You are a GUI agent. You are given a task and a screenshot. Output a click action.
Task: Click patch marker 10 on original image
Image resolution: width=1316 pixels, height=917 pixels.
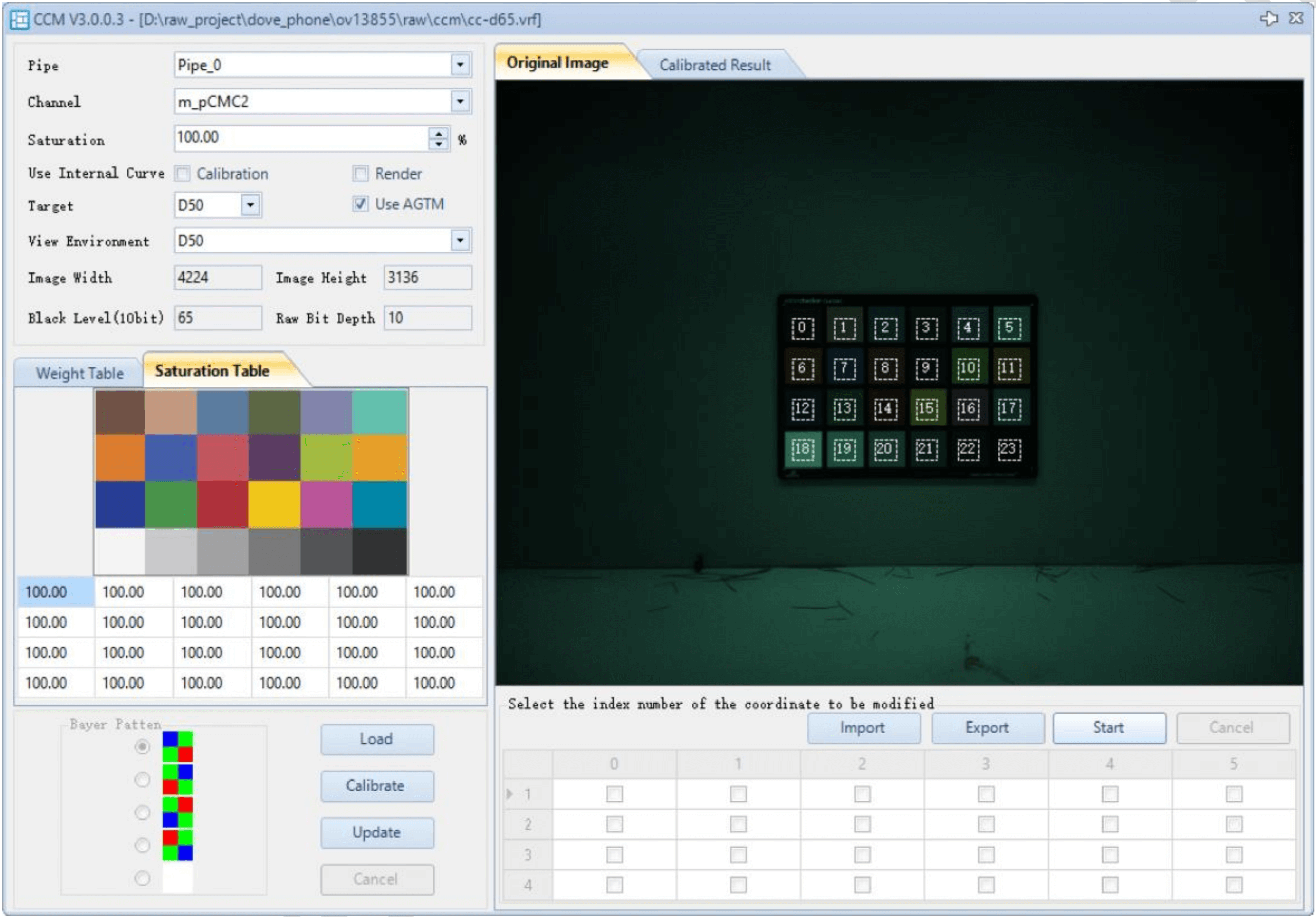967,367
